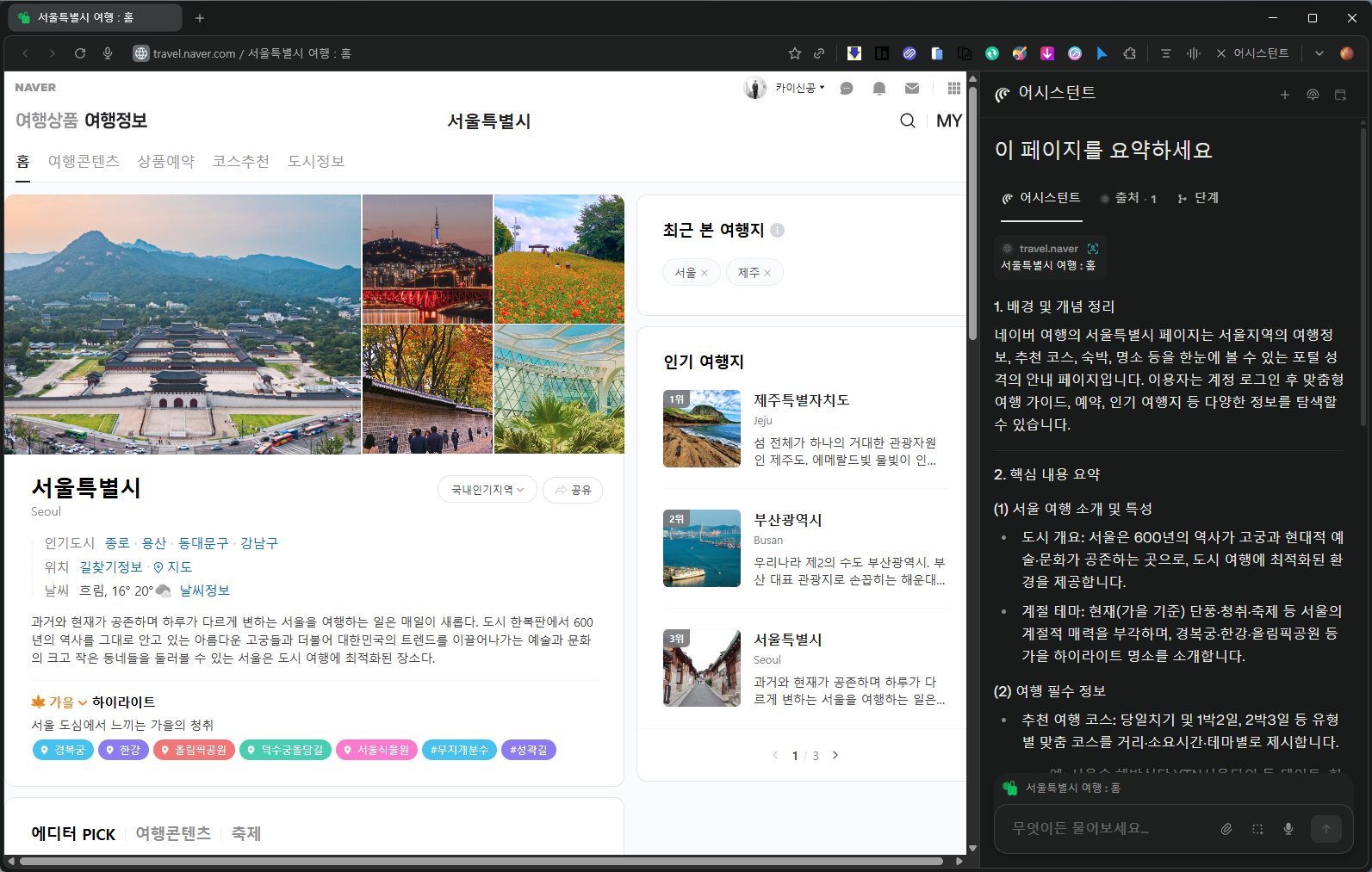Switch to the 상품예약 tab
This screenshot has height=872, width=1372.
(166, 162)
